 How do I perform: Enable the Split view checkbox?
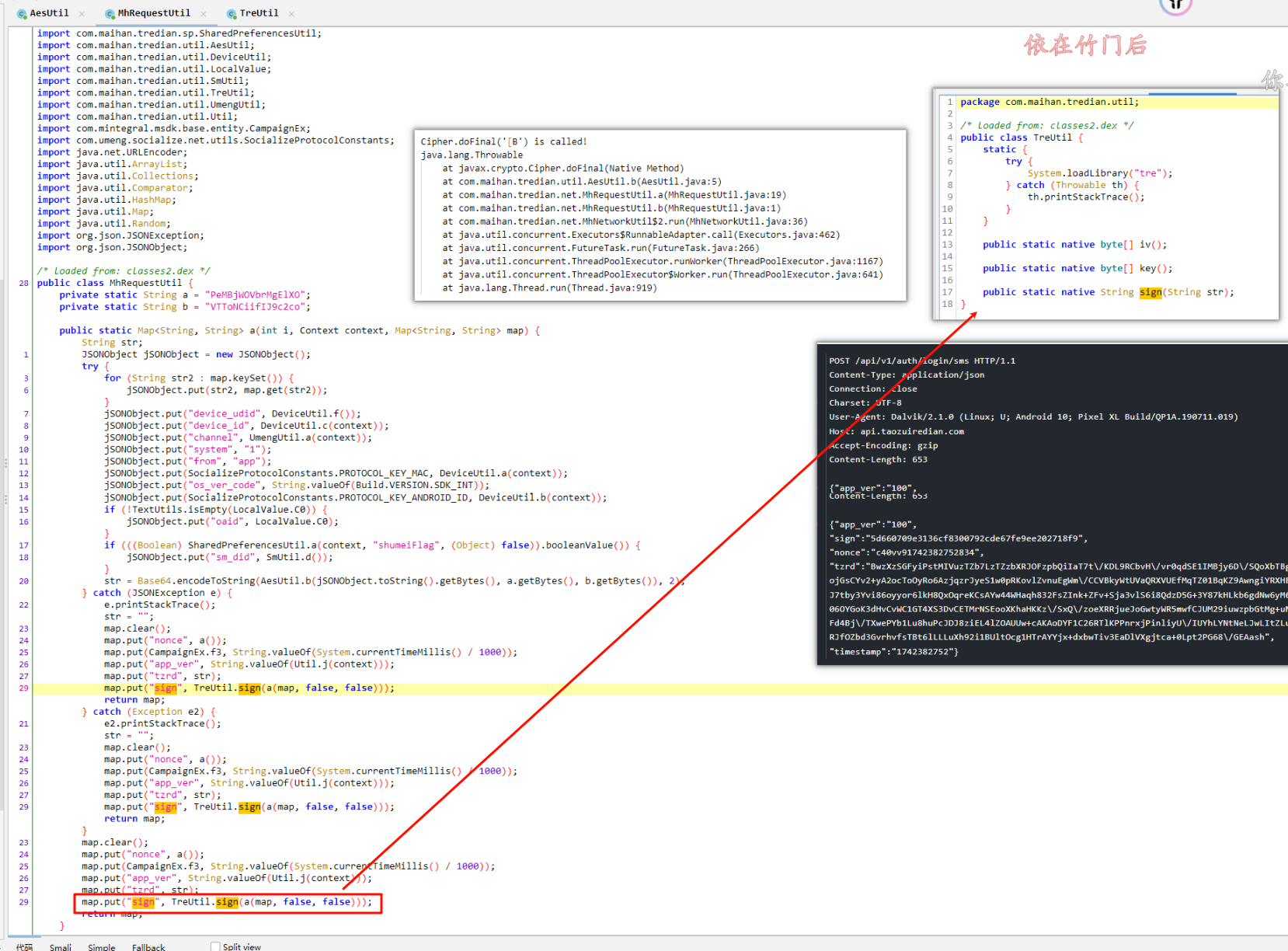click(x=215, y=946)
